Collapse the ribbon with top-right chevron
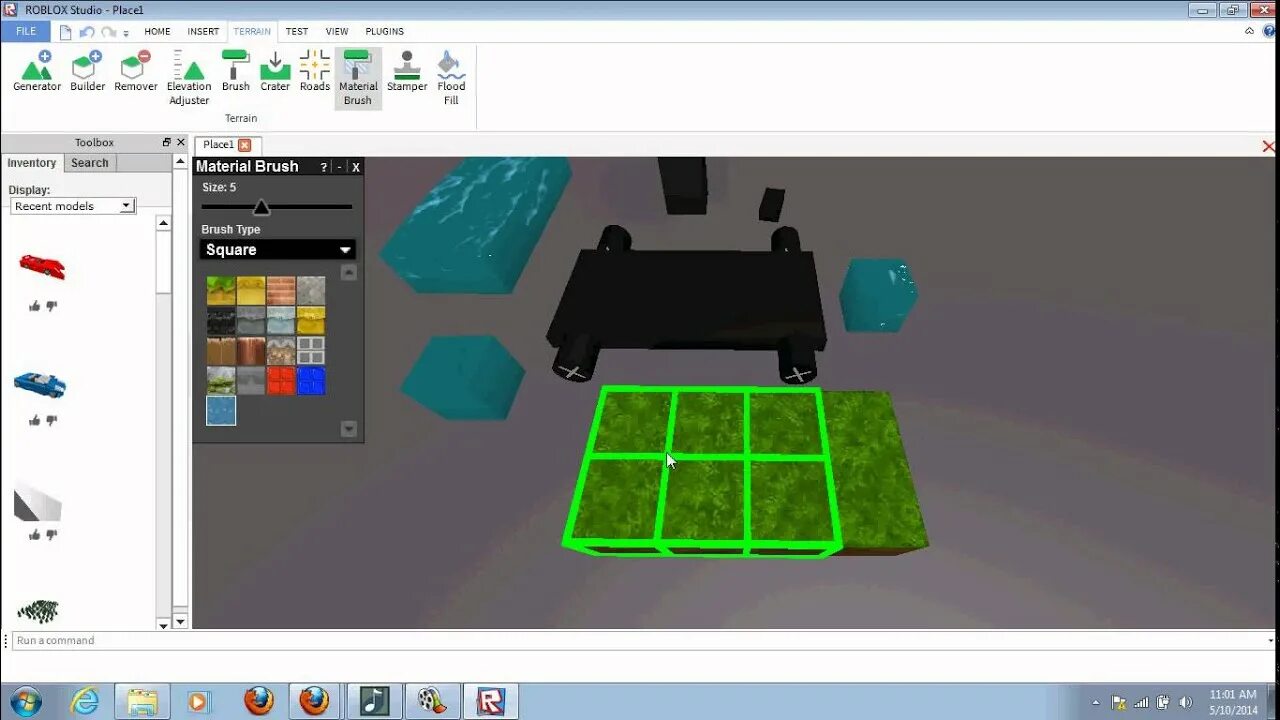Viewport: 1280px width, 720px height. coord(1250,32)
